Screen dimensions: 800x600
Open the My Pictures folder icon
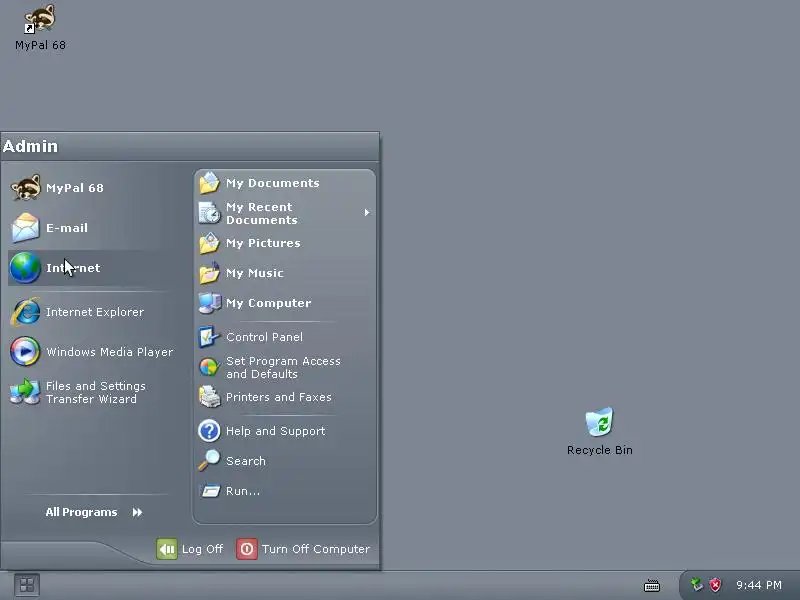tap(209, 243)
